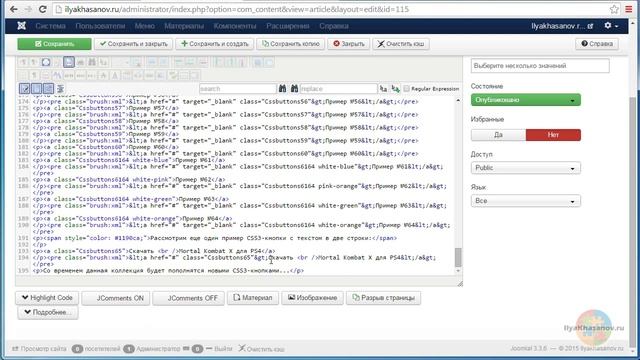Viewport: 640px width, 360px height.
Task: Click the code editor vertical scrollbar thumb
Action: 458,257
